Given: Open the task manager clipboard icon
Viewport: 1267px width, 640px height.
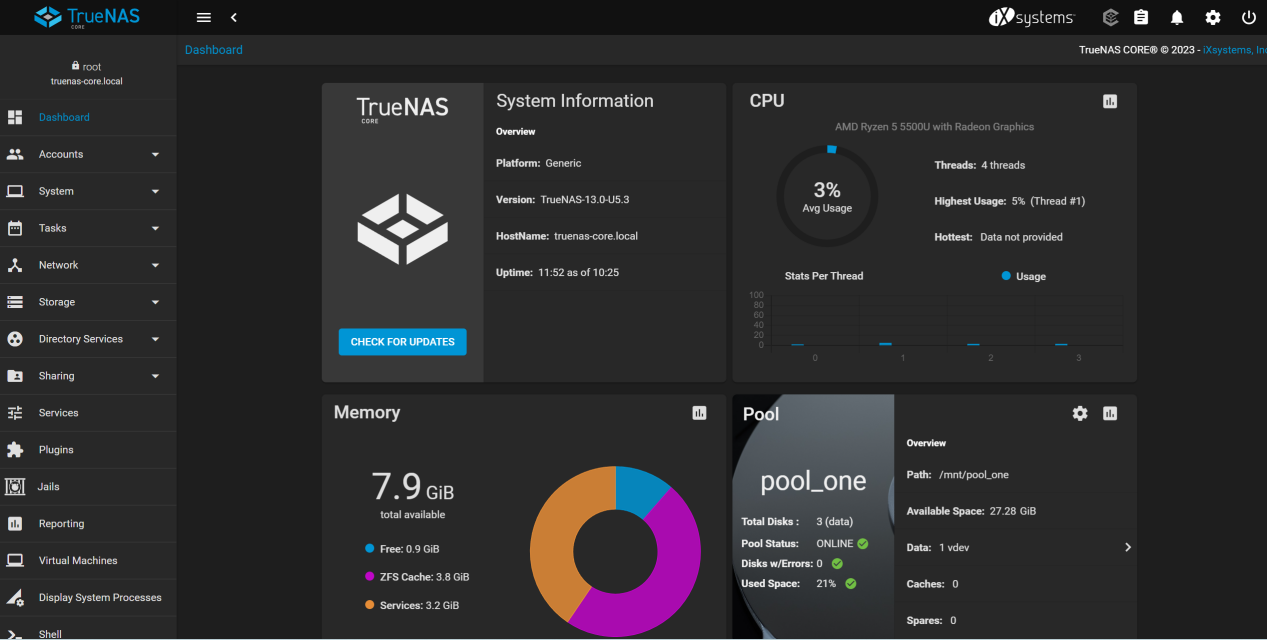Looking at the screenshot, I should coord(1141,18).
